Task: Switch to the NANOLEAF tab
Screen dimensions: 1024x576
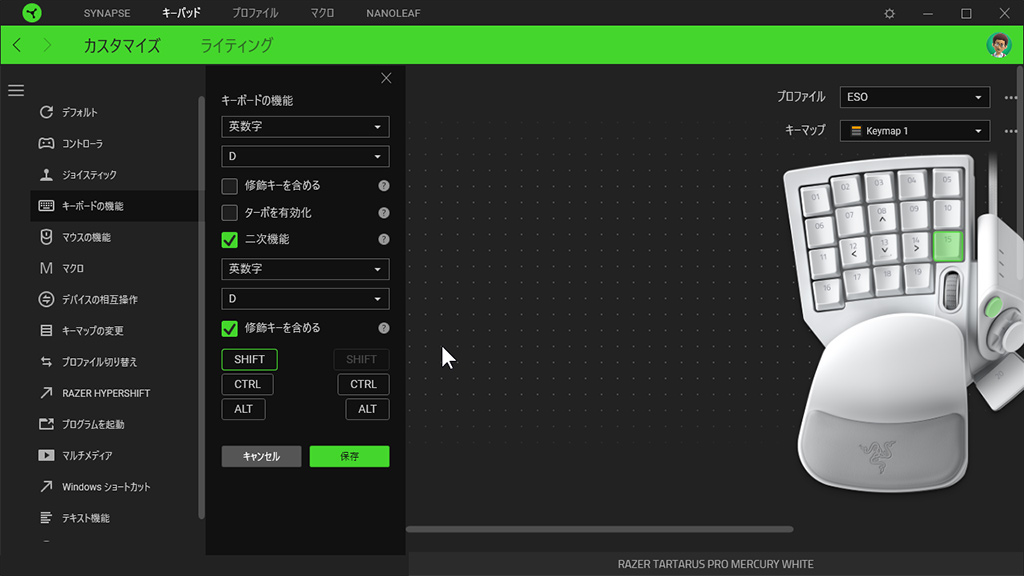Action: (x=393, y=13)
